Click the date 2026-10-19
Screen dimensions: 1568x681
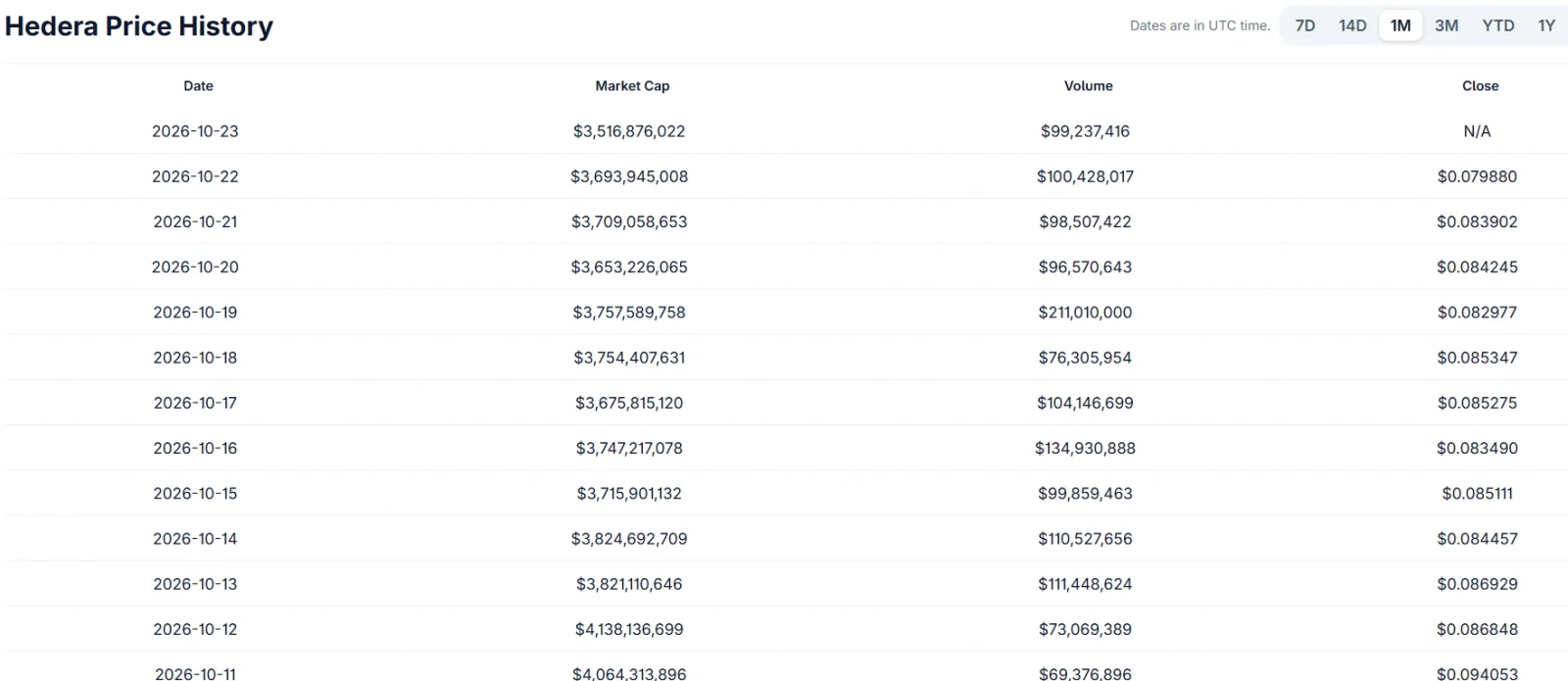195,313
